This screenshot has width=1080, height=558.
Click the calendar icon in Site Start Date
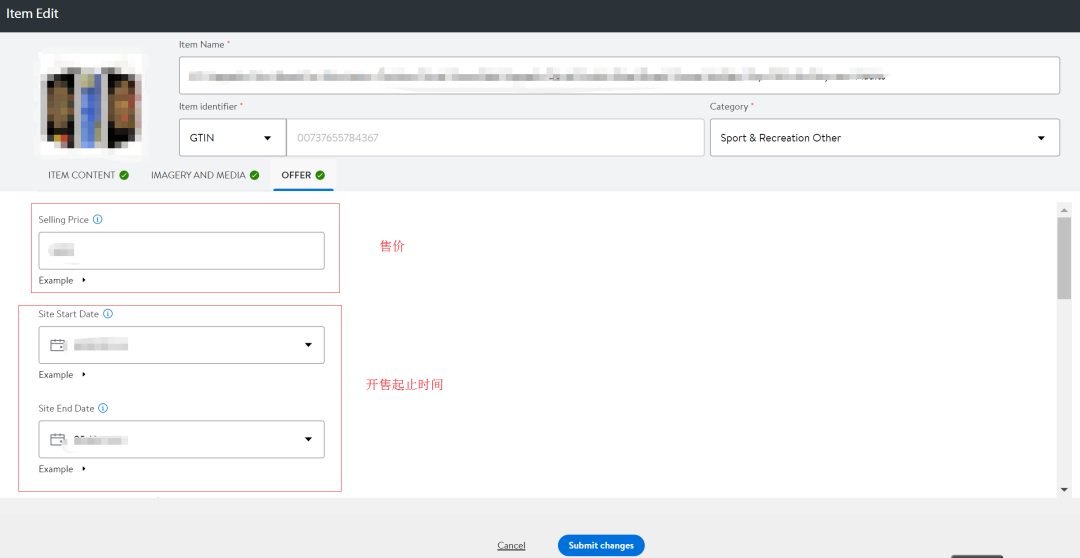[x=58, y=345]
